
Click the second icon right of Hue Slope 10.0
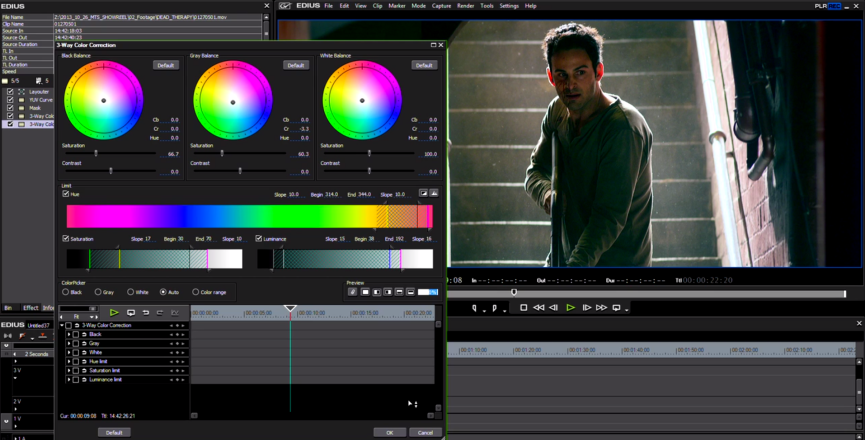tap(434, 193)
